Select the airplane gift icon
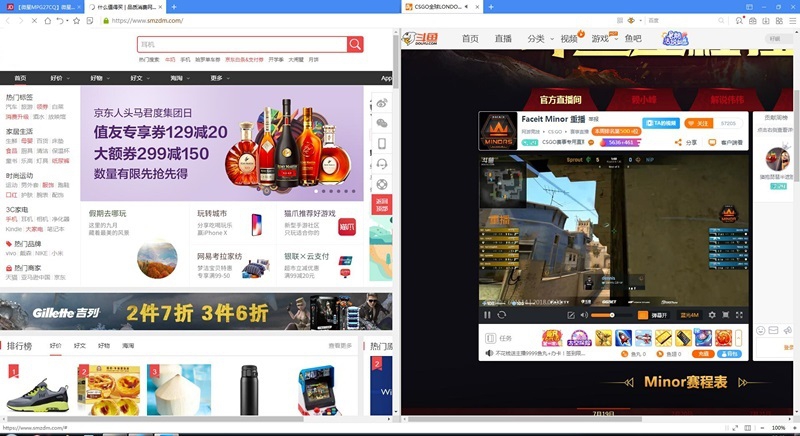Screen dimensions: 800x436 pyautogui.click(x=643, y=338)
